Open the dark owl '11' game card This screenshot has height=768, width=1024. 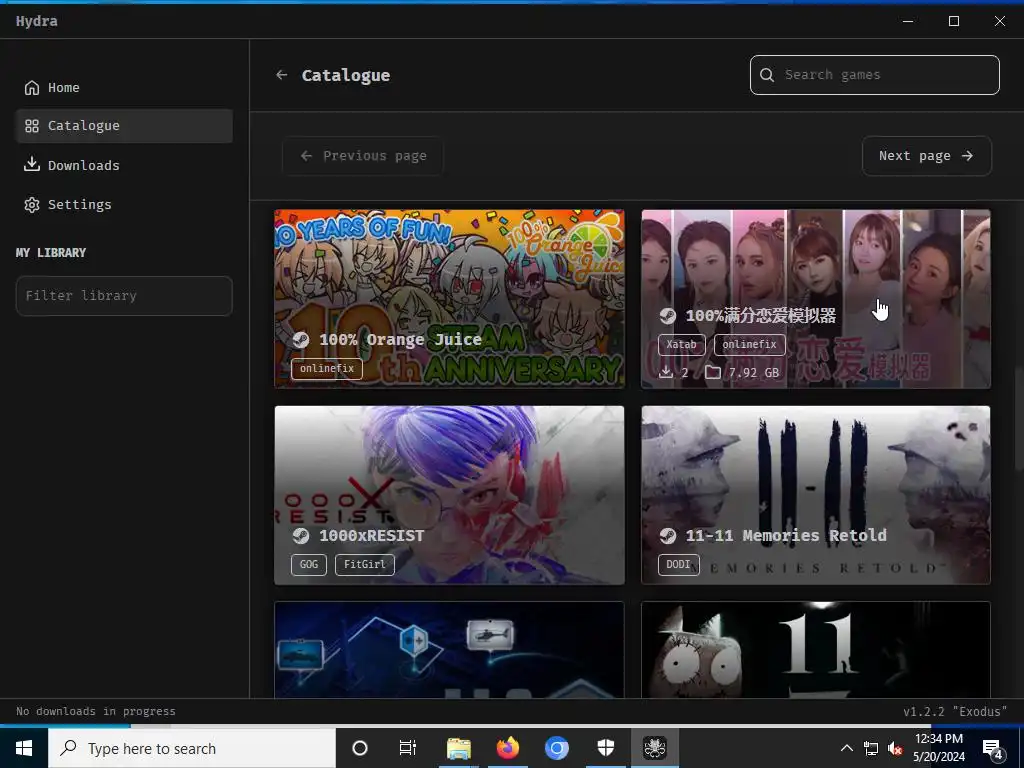pos(816,649)
